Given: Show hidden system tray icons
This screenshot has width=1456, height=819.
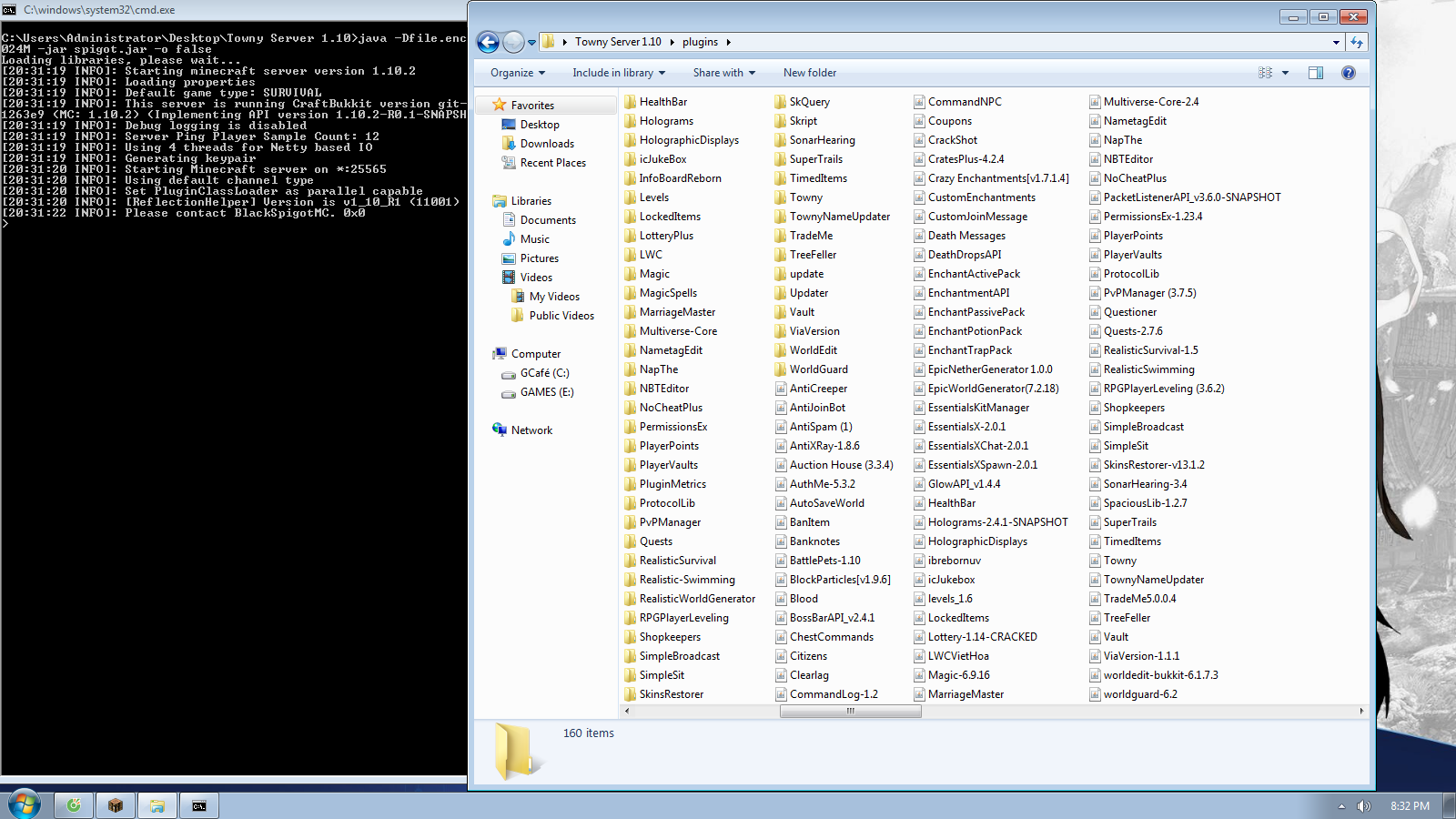Looking at the screenshot, I should point(1341,806).
